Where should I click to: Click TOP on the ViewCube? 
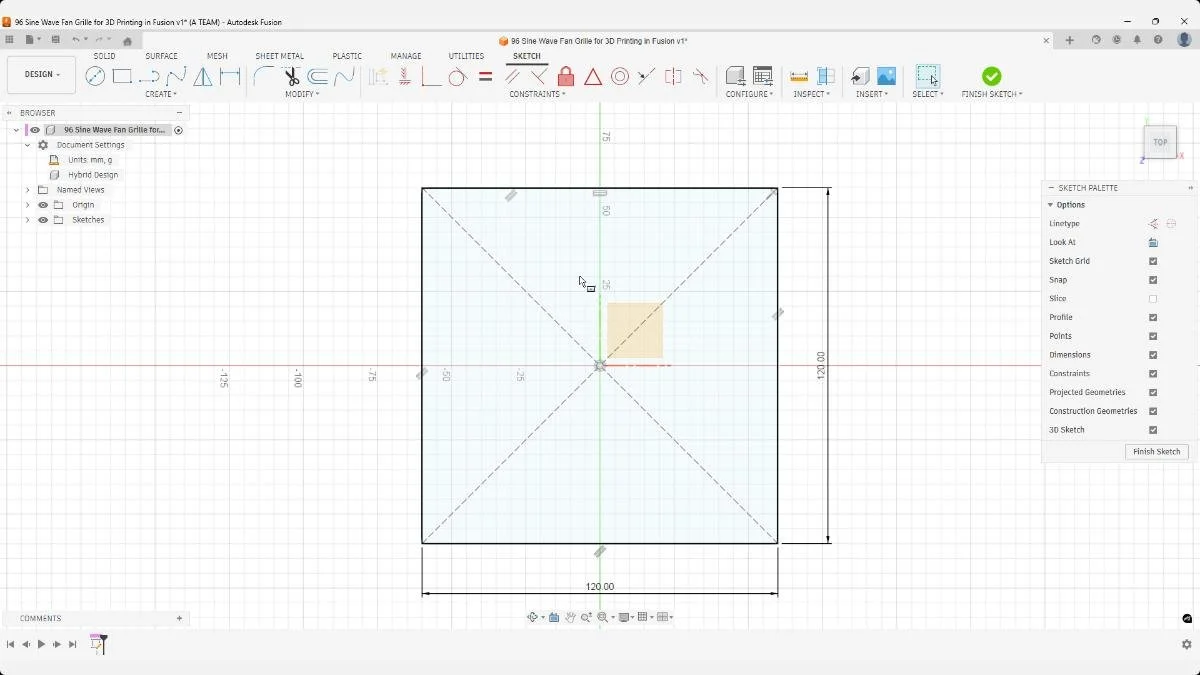click(1160, 142)
